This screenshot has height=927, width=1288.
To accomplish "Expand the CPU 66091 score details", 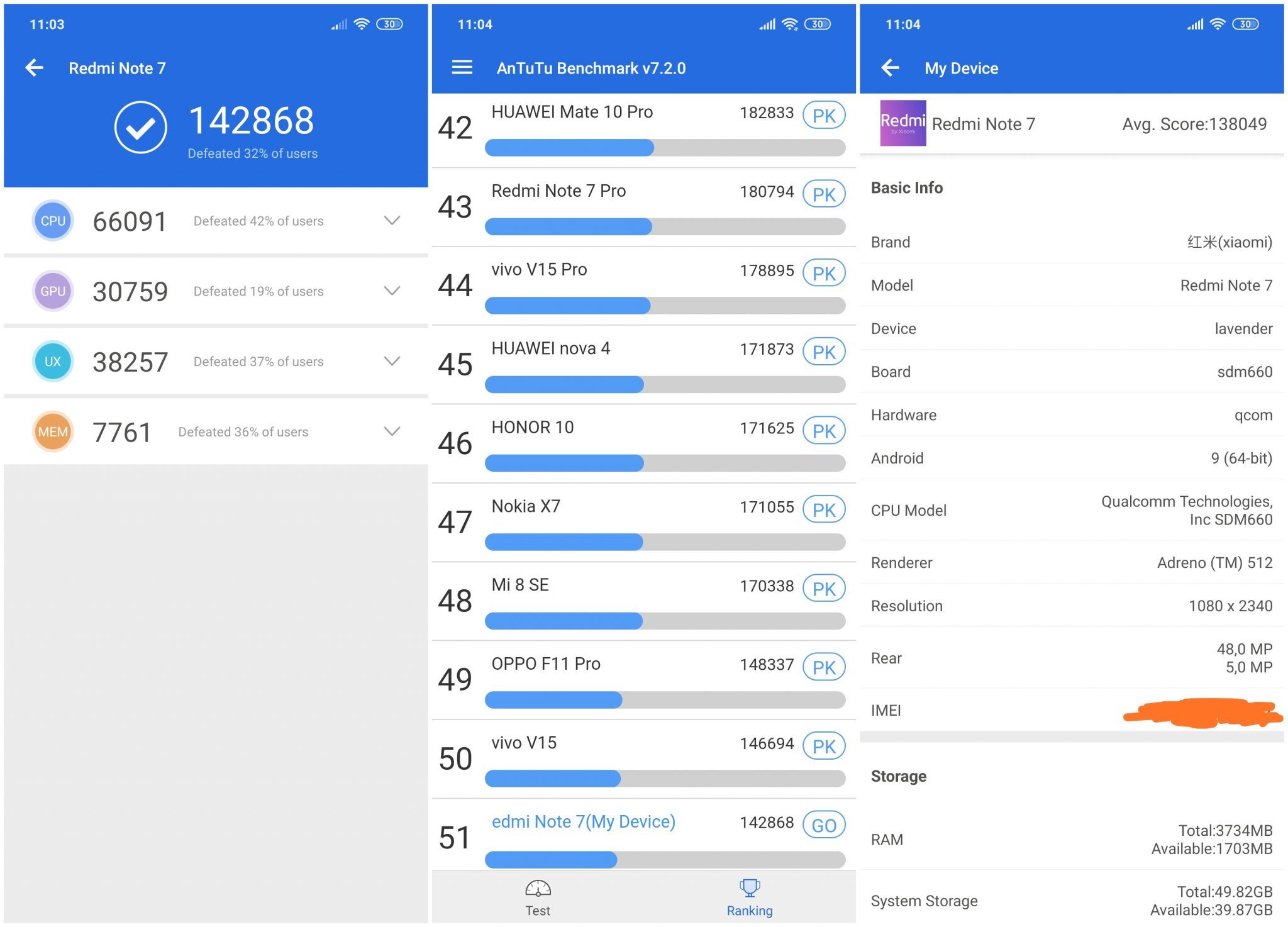I will tap(392, 221).
